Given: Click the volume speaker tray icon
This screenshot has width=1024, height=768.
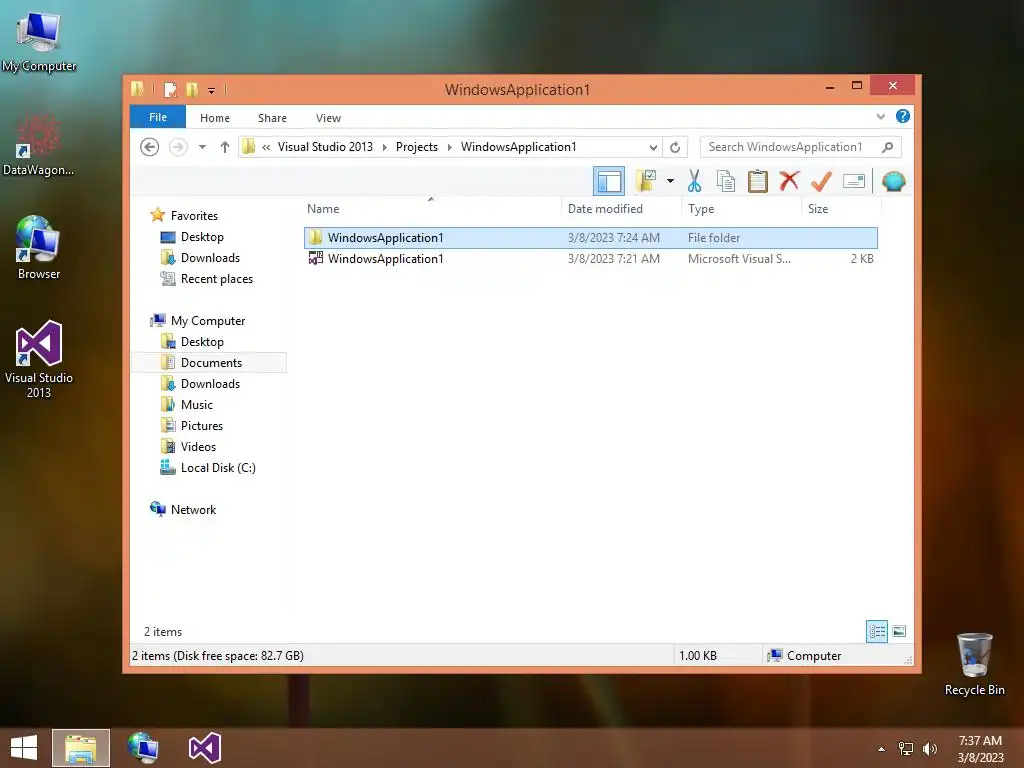Looking at the screenshot, I should tap(929, 748).
